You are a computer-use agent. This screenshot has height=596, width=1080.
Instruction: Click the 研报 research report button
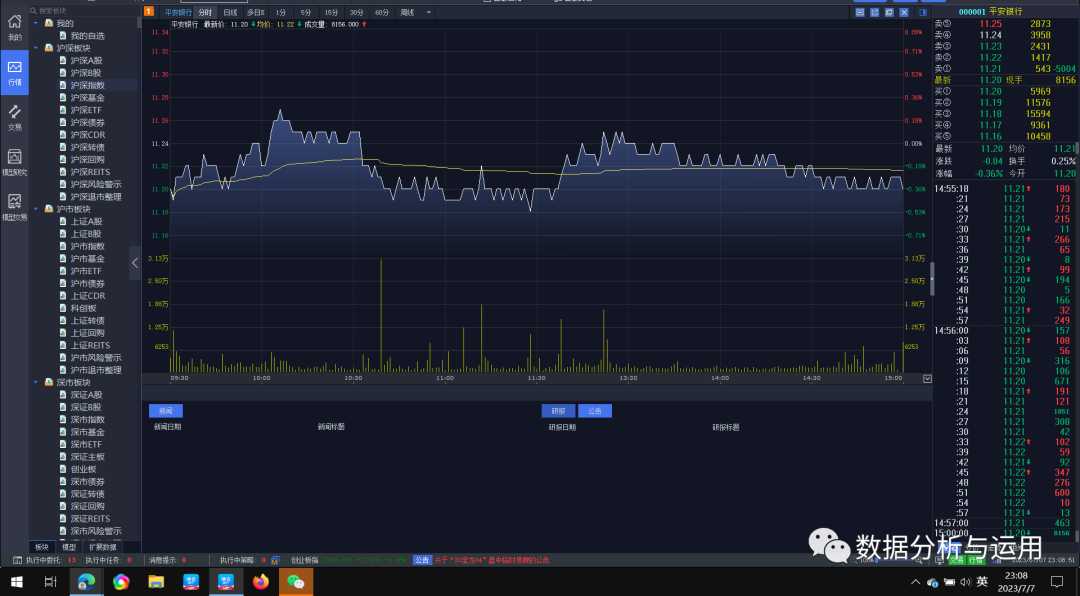coord(559,411)
